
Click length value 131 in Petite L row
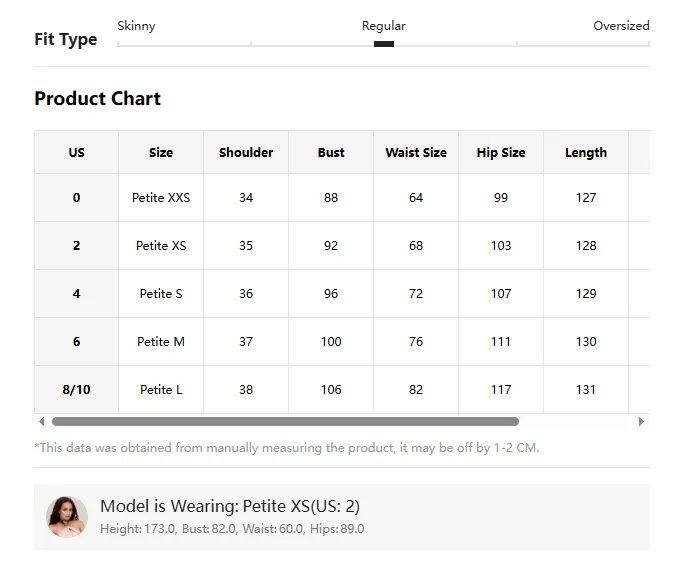pyautogui.click(x=586, y=390)
